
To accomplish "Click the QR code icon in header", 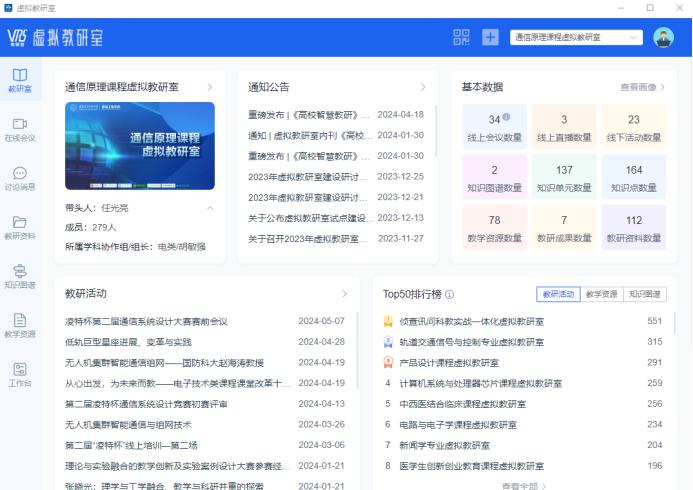I will click(x=461, y=37).
